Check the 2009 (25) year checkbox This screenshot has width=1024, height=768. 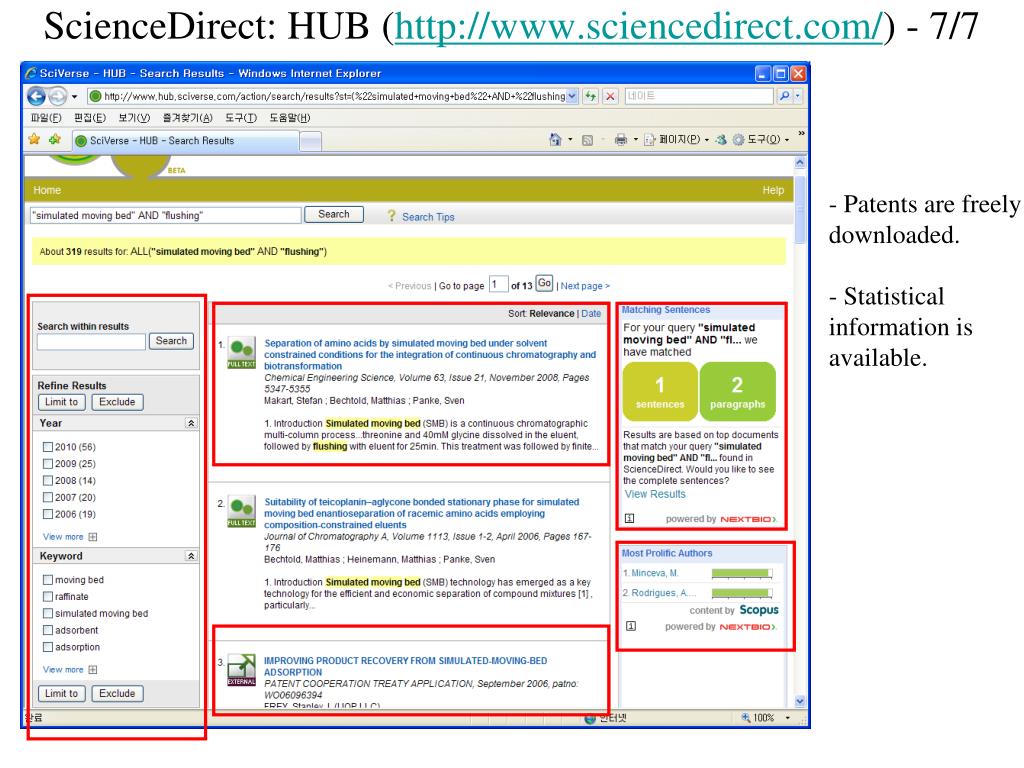[x=48, y=464]
